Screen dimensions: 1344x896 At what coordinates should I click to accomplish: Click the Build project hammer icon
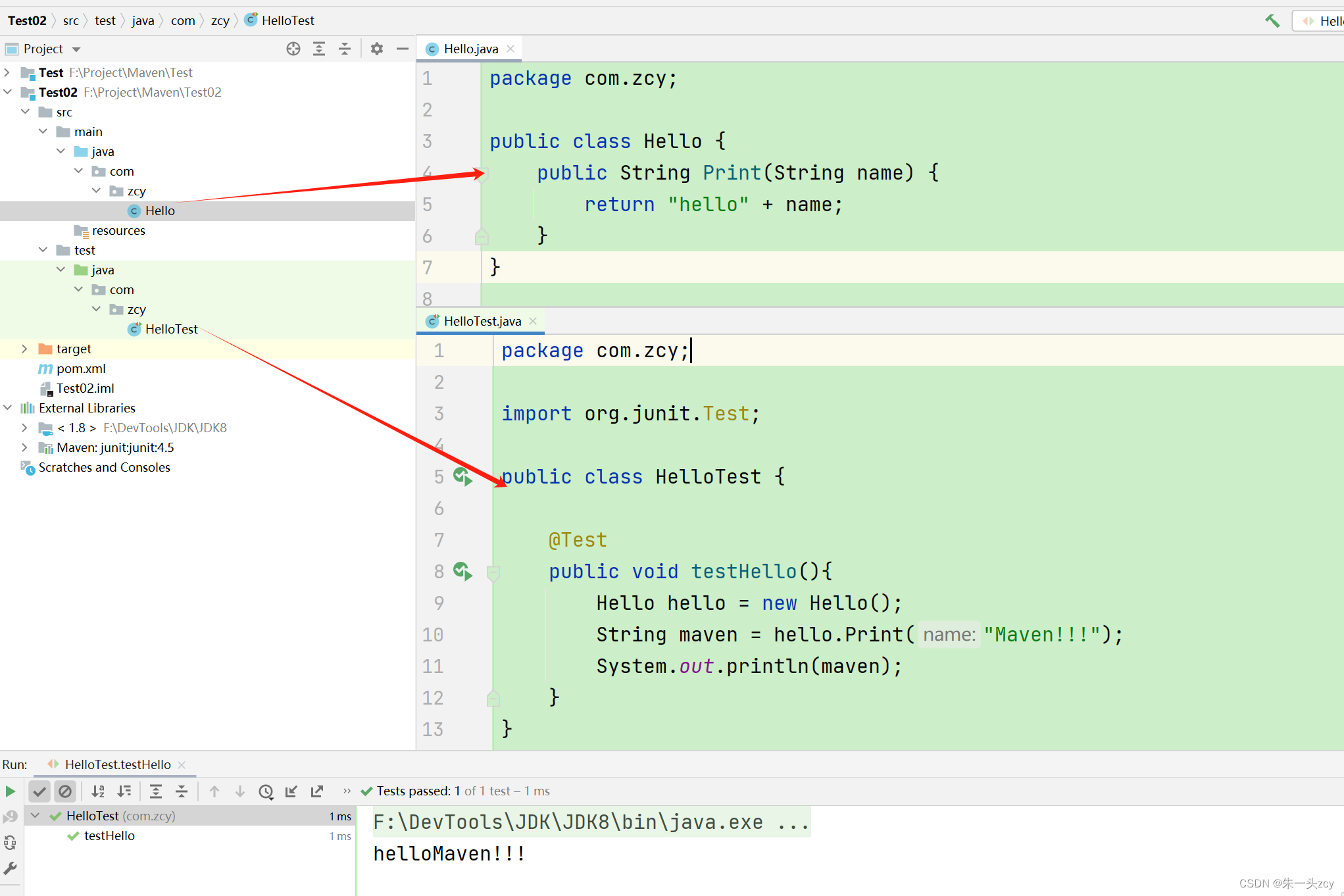pyautogui.click(x=1272, y=20)
